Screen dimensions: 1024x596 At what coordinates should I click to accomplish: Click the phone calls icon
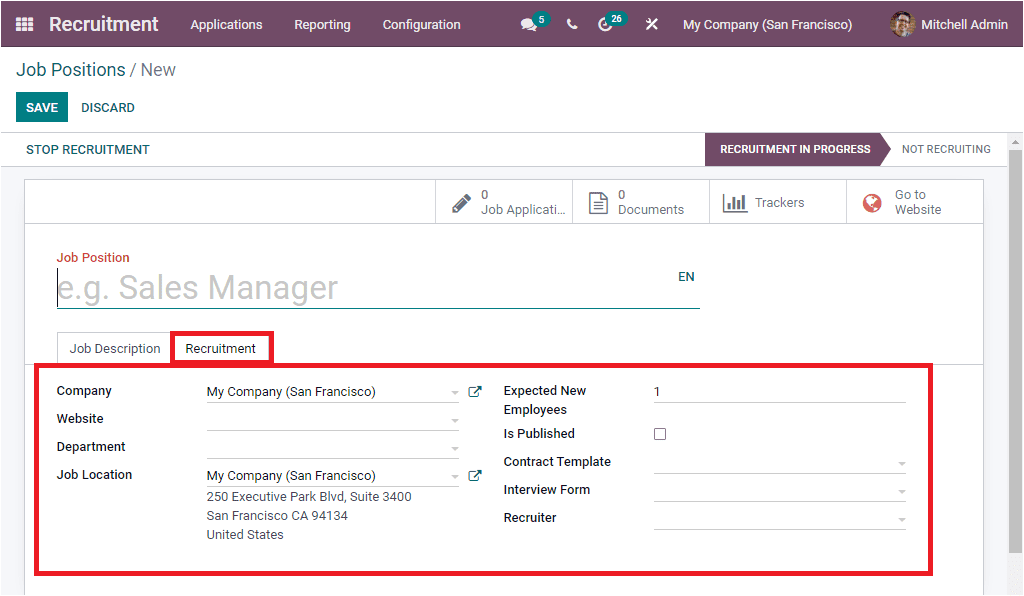click(x=571, y=22)
